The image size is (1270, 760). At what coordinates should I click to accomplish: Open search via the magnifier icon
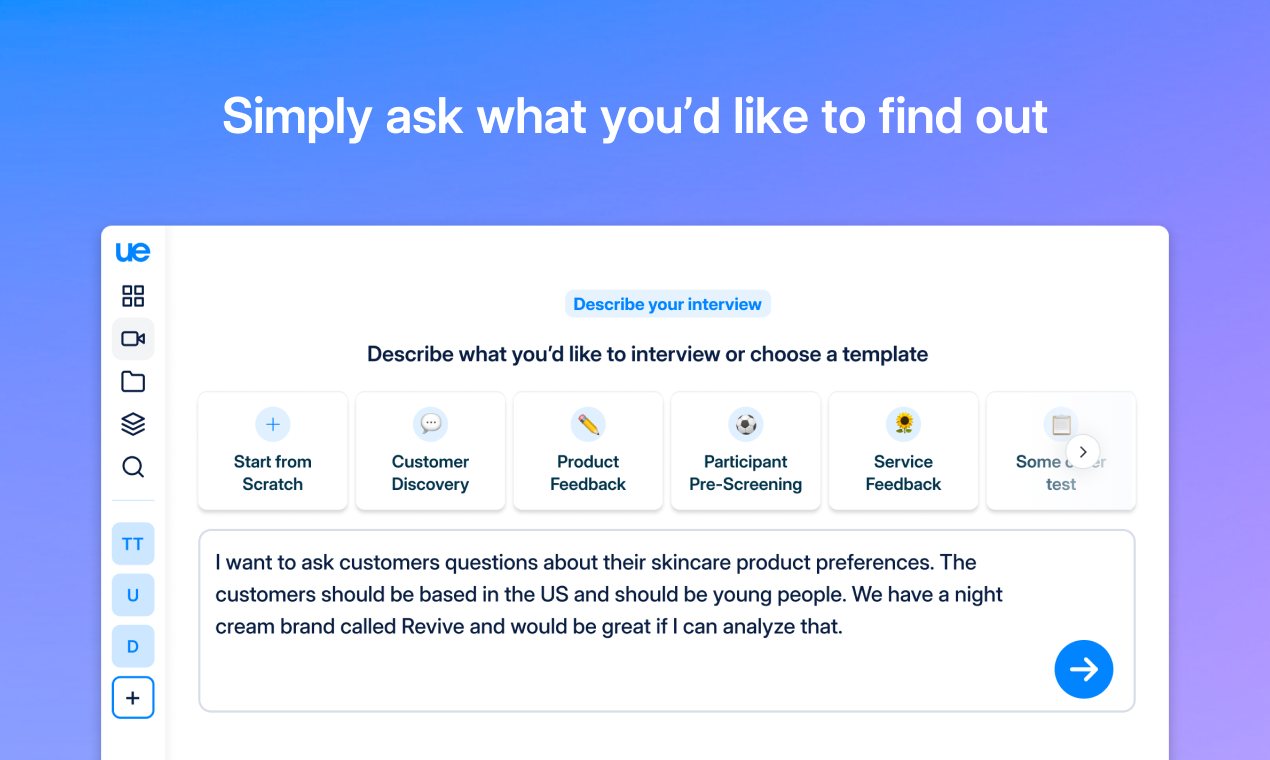pyautogui.click(x=133, y=466)
